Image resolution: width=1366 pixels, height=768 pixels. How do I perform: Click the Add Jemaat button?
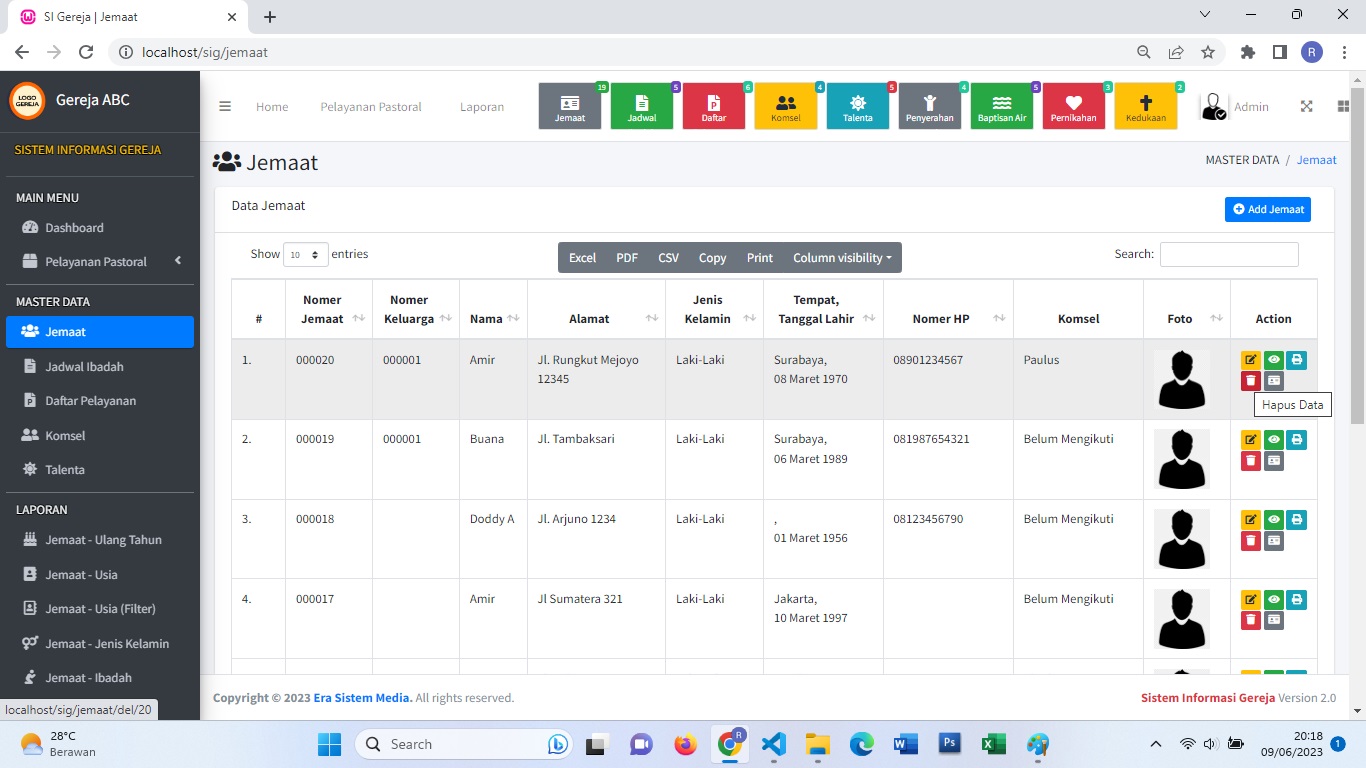pyautogui.click(x=1267, y=209)
